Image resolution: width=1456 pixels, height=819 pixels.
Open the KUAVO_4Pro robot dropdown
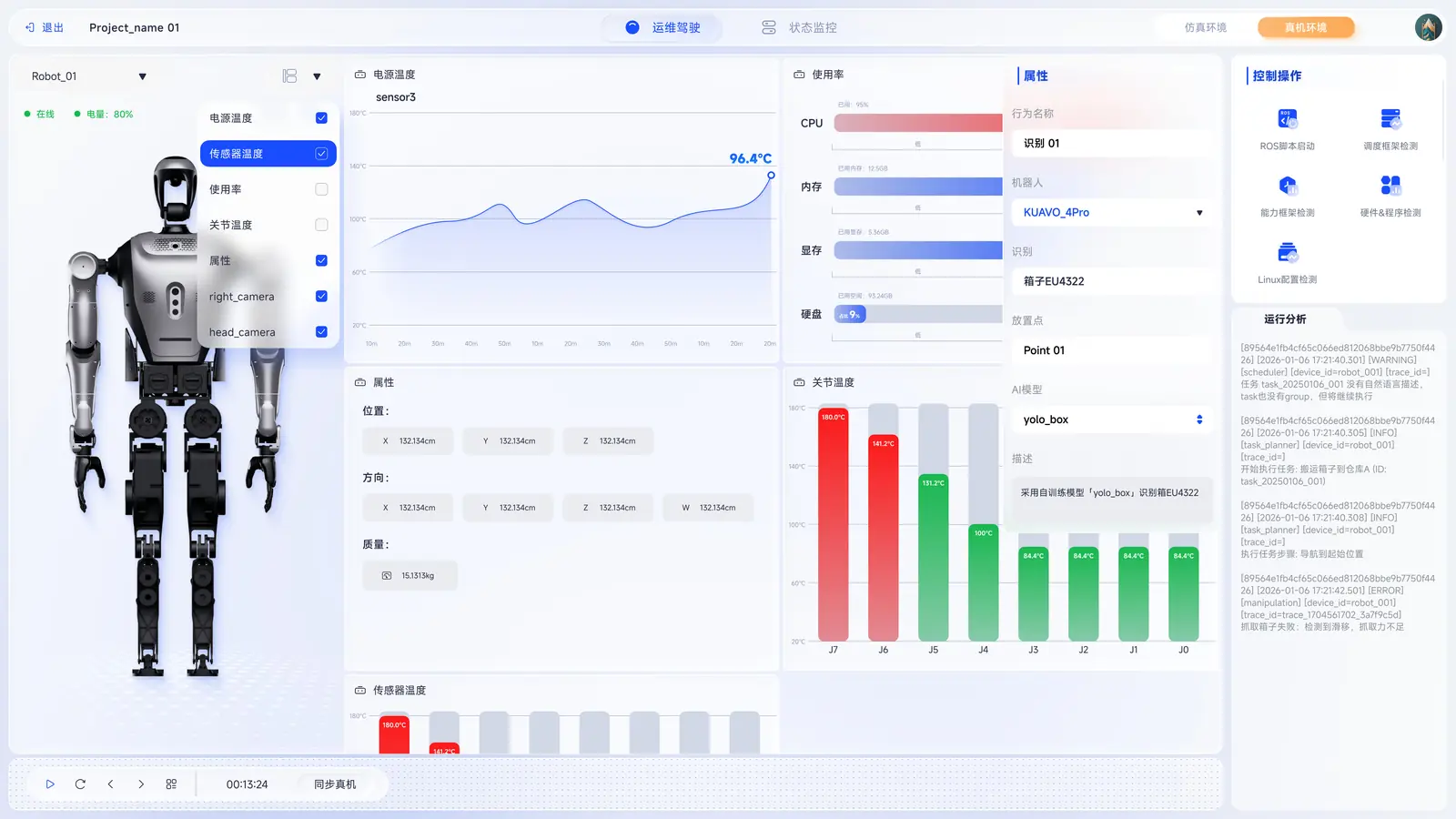tap(1112, 212)
